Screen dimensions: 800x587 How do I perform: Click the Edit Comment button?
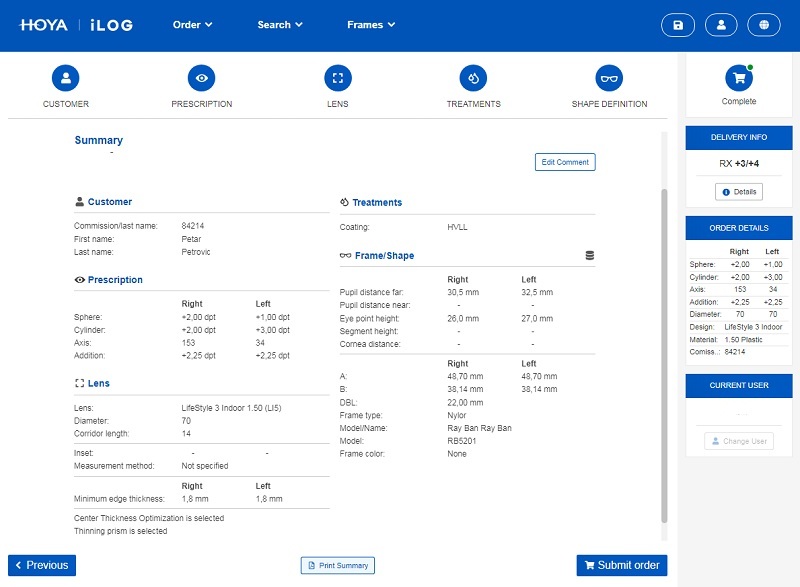click(x=565, y=162)
